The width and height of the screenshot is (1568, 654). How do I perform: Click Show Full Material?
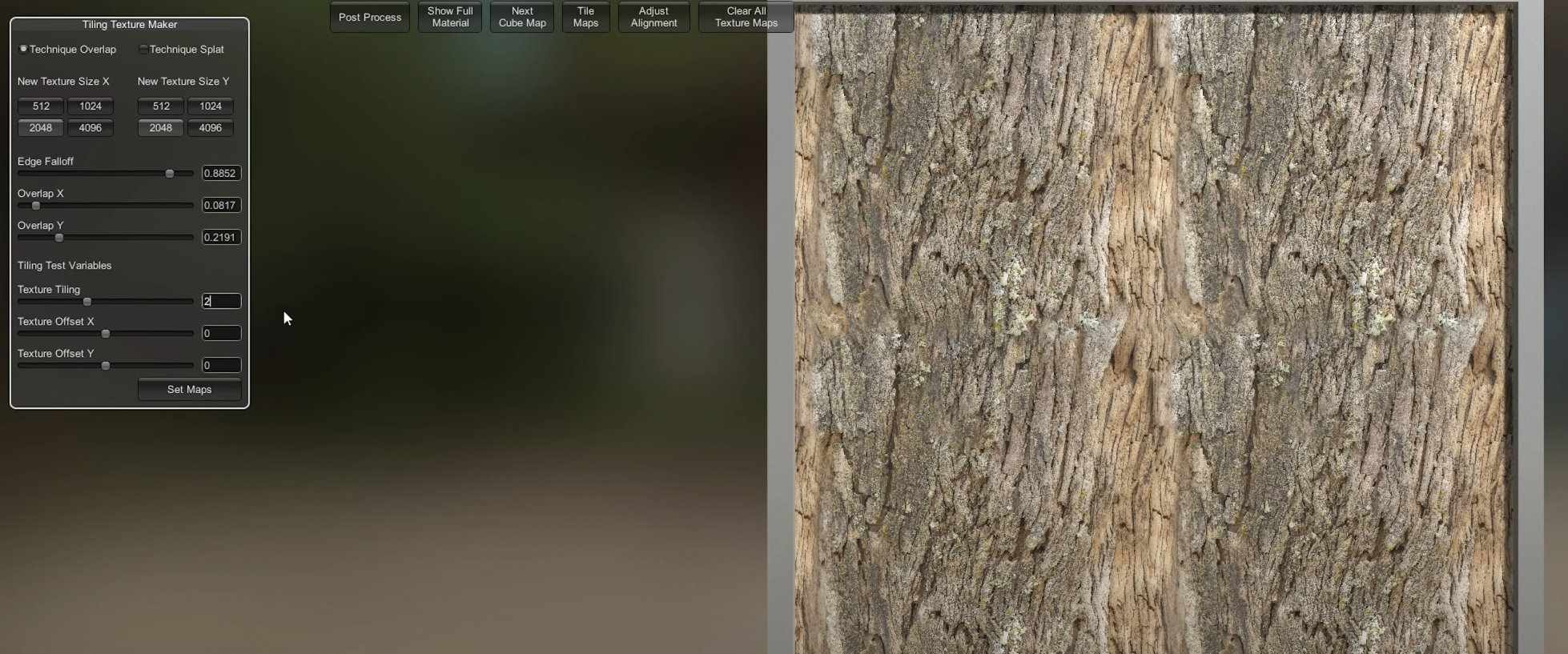pos(450,17)
